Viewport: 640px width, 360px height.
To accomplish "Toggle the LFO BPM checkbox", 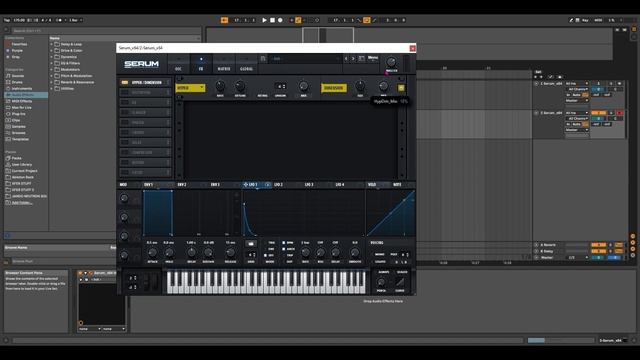I will click(x=284, y=242).
